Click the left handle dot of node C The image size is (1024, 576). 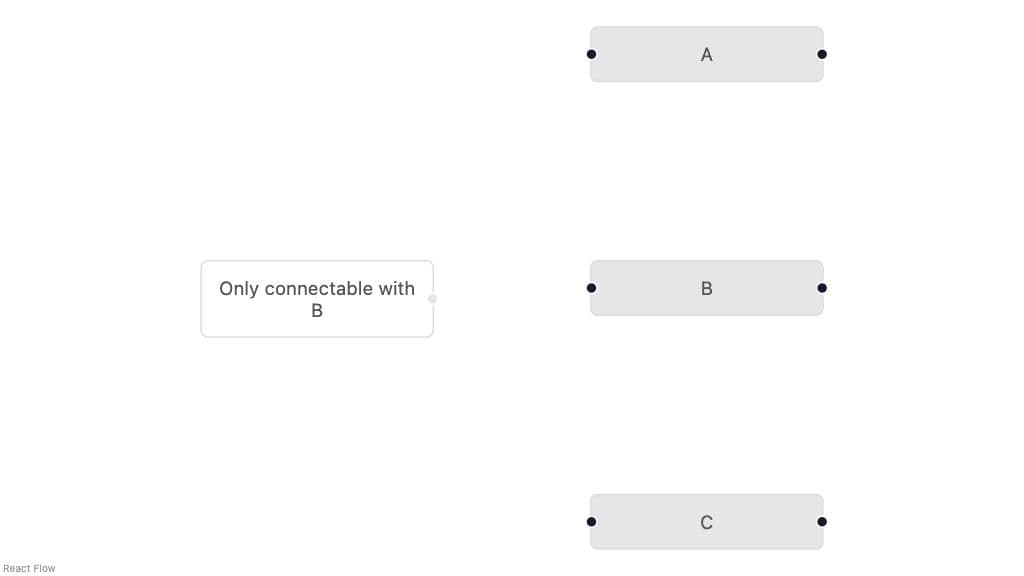coord(591,522)
